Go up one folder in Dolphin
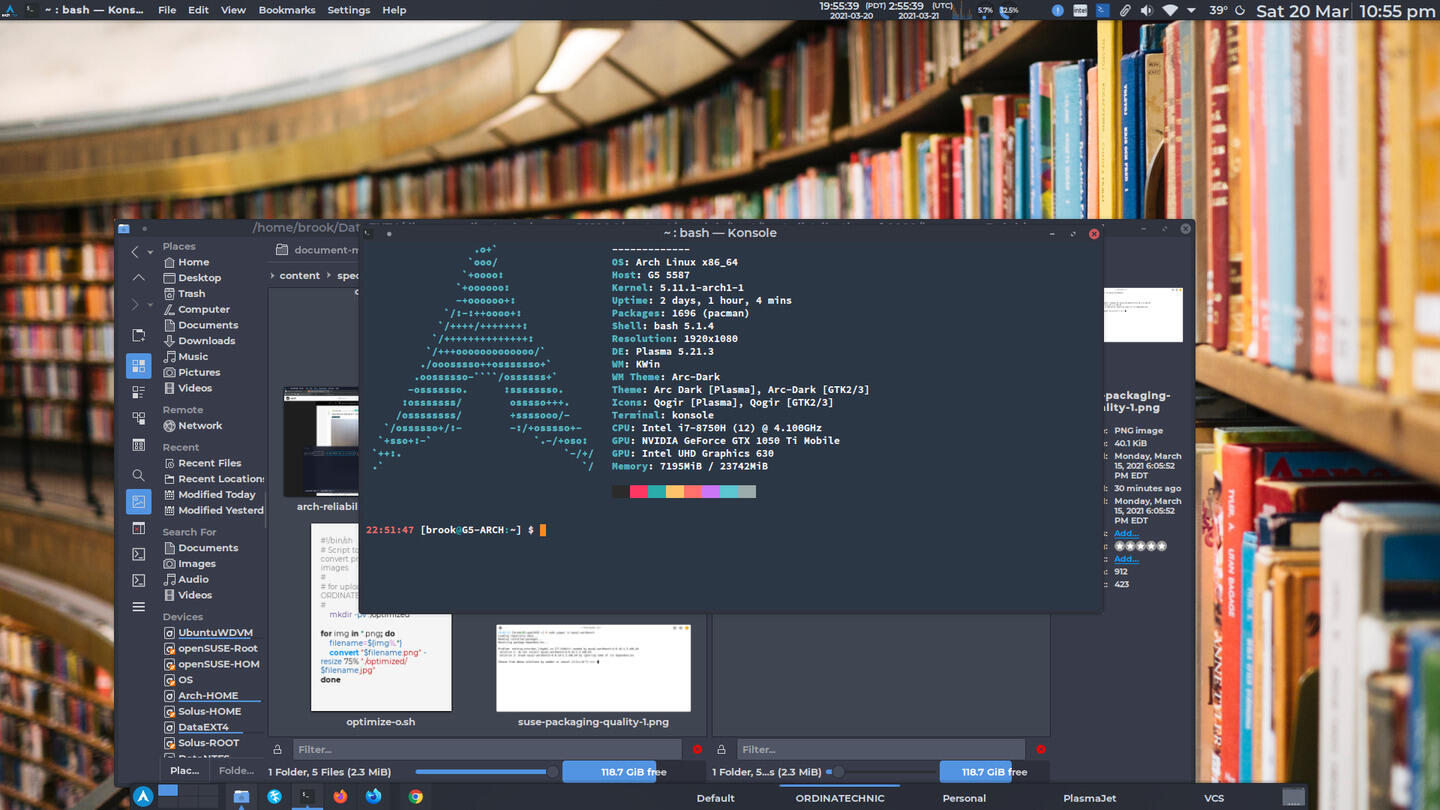Screen dimensions: 1440x810 [139, 278]
